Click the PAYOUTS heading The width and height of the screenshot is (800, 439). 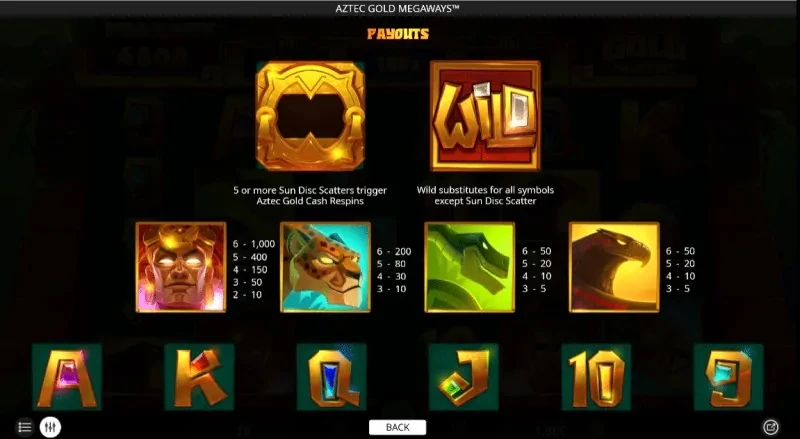[x=398, y=34]
